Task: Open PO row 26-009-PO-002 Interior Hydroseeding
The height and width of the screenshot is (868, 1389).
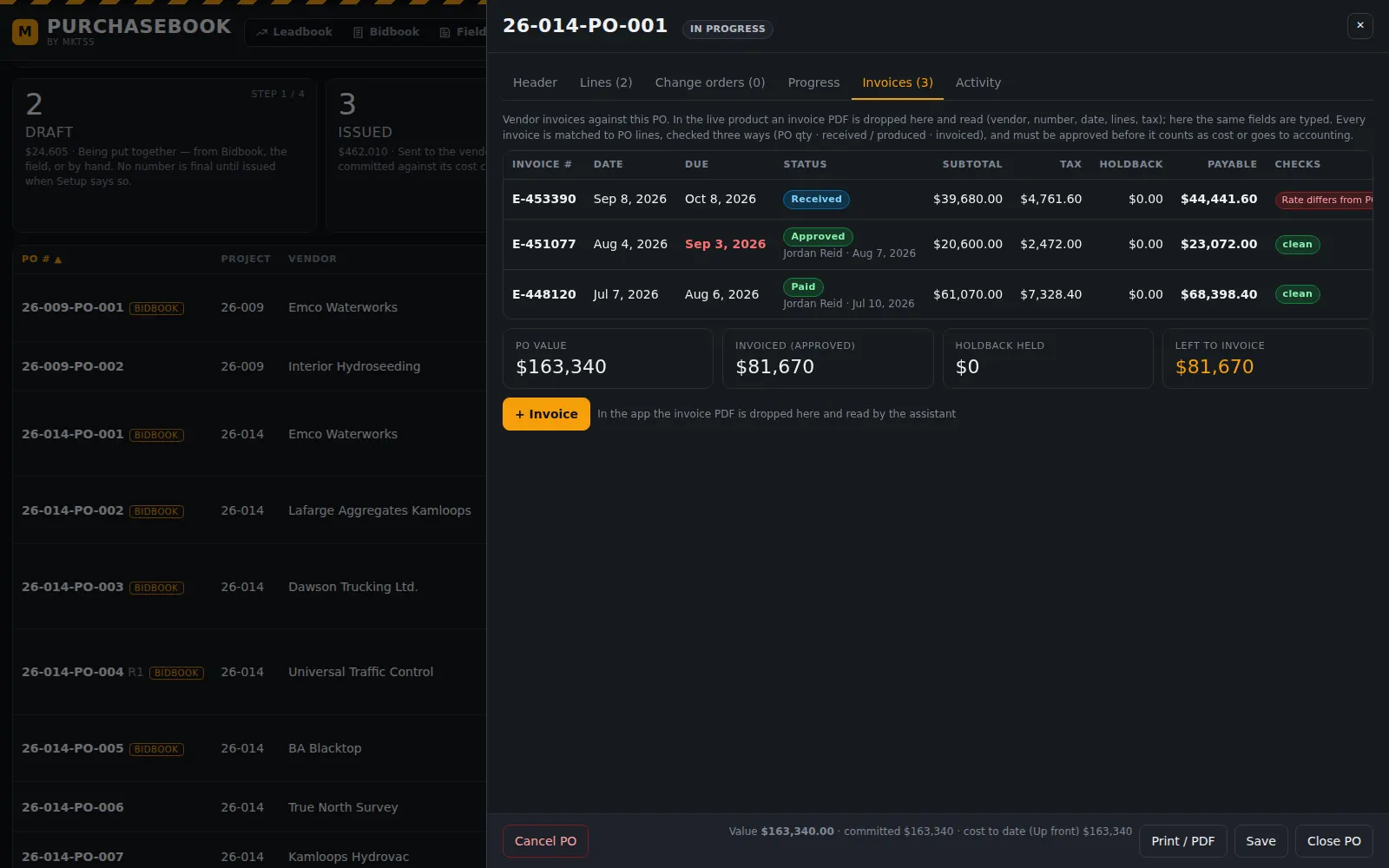Action: pyautogui.click(x=249, y=366)
